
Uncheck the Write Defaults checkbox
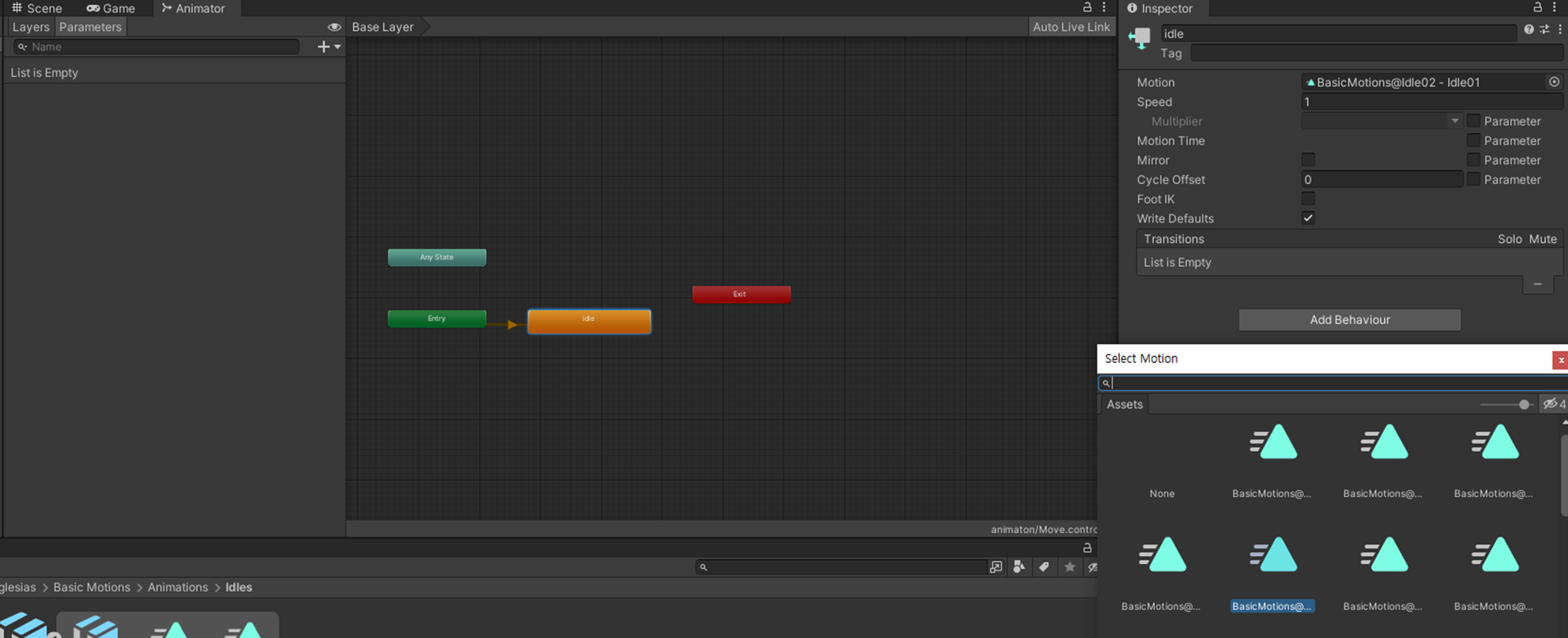[x=1308, y=218]
